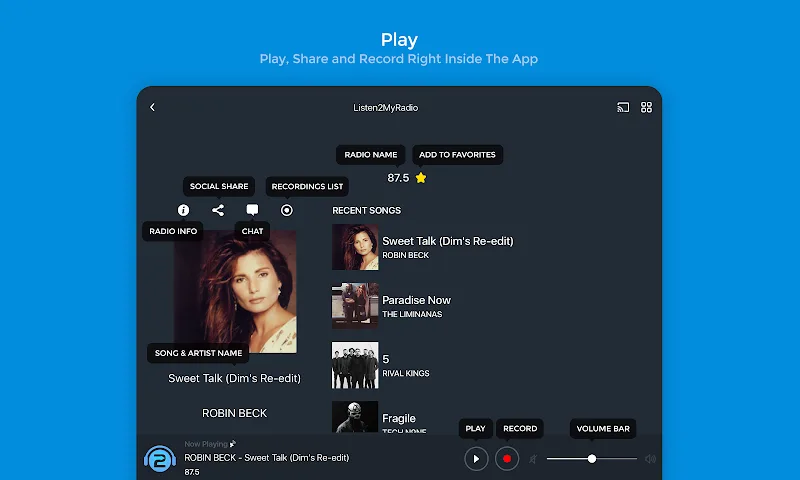The height and width of the screenshot is (480, 800).
Task: Open the Fragile song thumbnail
Action: 355,417
